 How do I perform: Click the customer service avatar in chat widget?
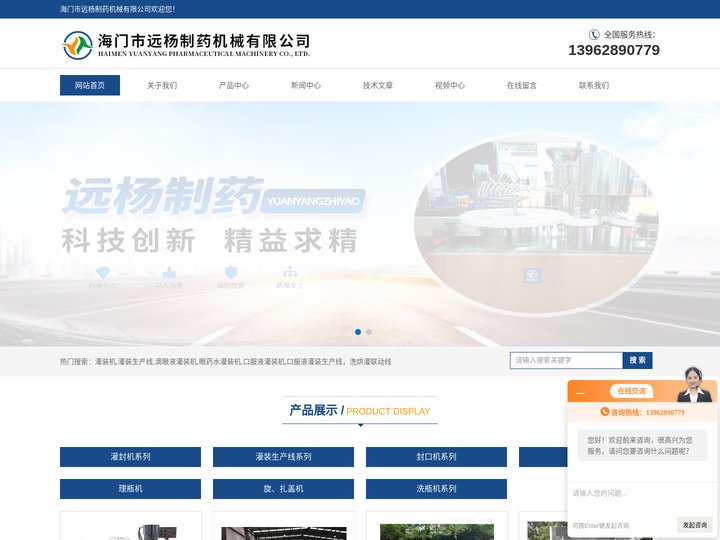click(694, 385)
